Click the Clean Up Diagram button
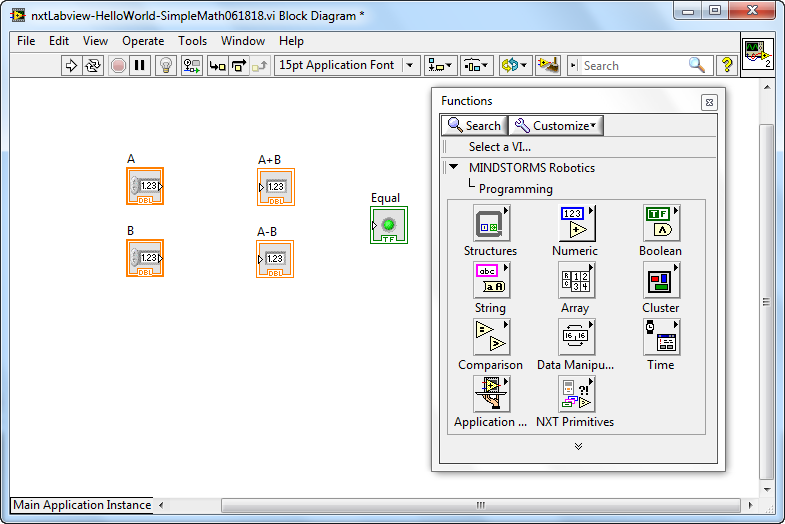Viewport: 785px width, 524px height. click(548, 66)
